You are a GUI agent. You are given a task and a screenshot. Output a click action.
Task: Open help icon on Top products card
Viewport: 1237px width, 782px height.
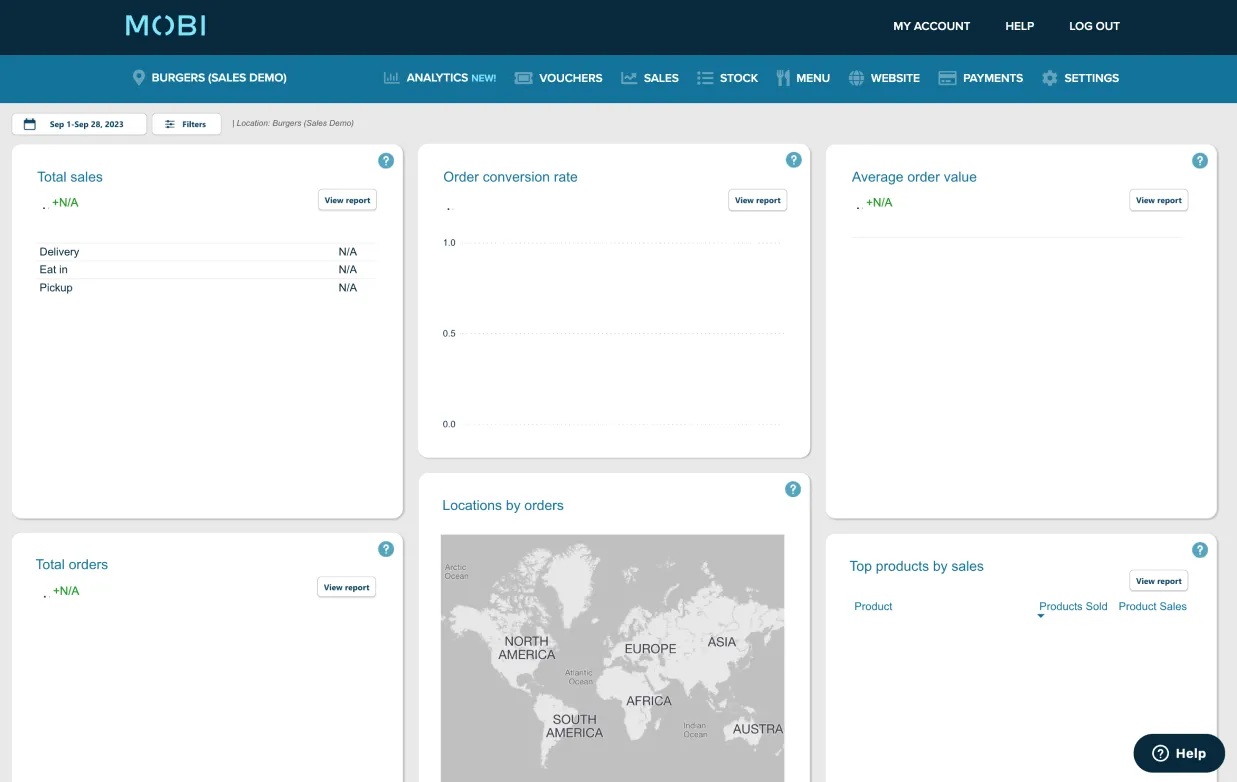click(1200, 550)
